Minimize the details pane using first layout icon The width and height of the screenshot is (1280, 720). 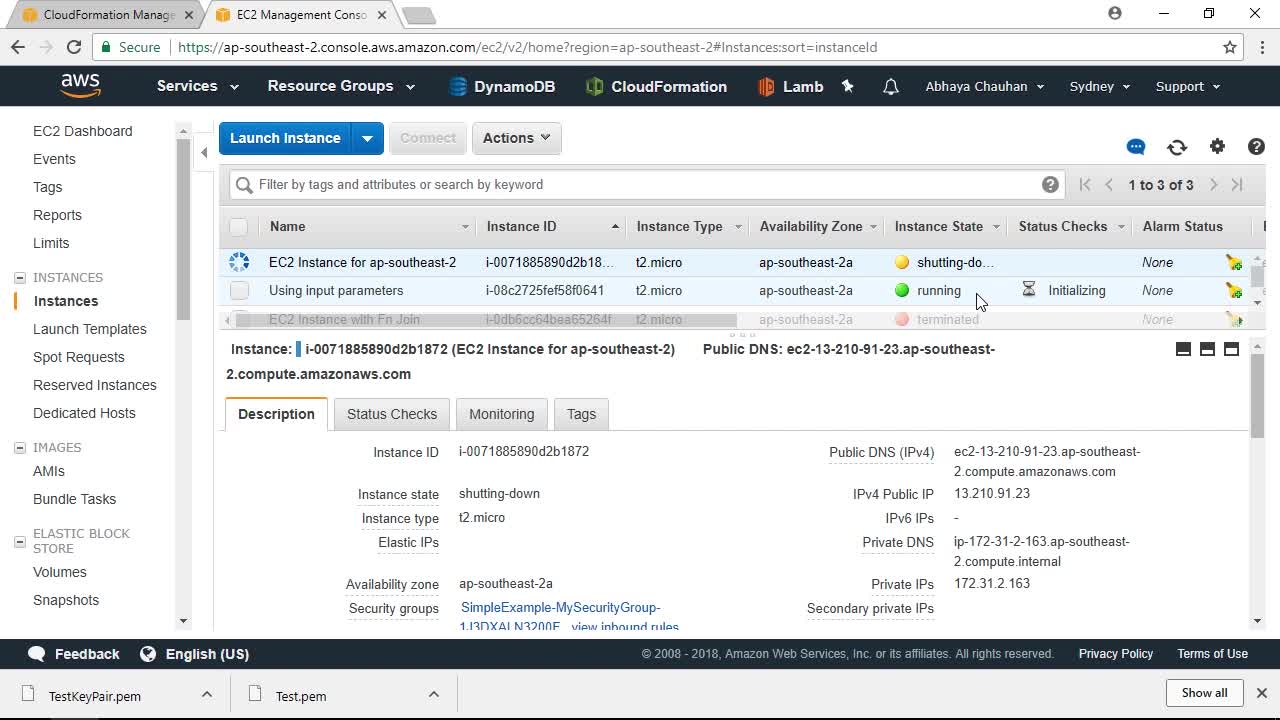(x=1183, y=349)
